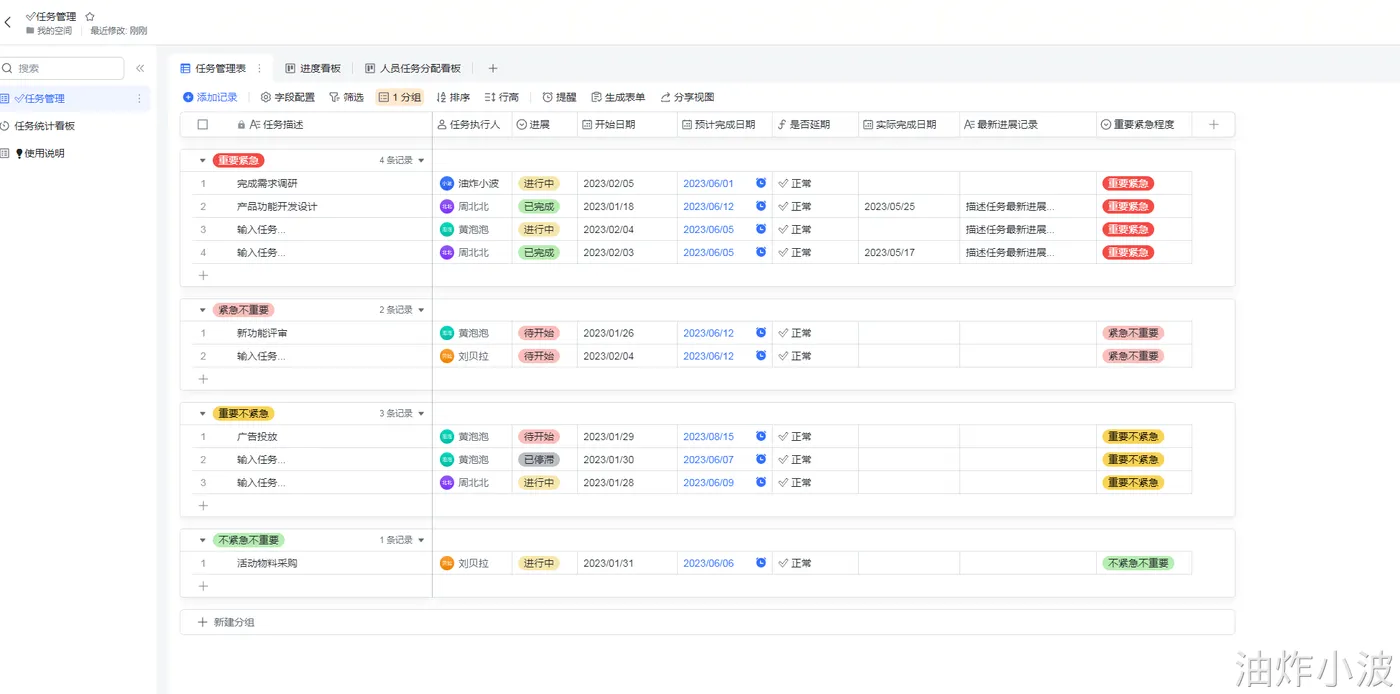Click 生成表单 to generate a form
Image resolution: width=1400 pixels, height=694 pixels.
618,97
